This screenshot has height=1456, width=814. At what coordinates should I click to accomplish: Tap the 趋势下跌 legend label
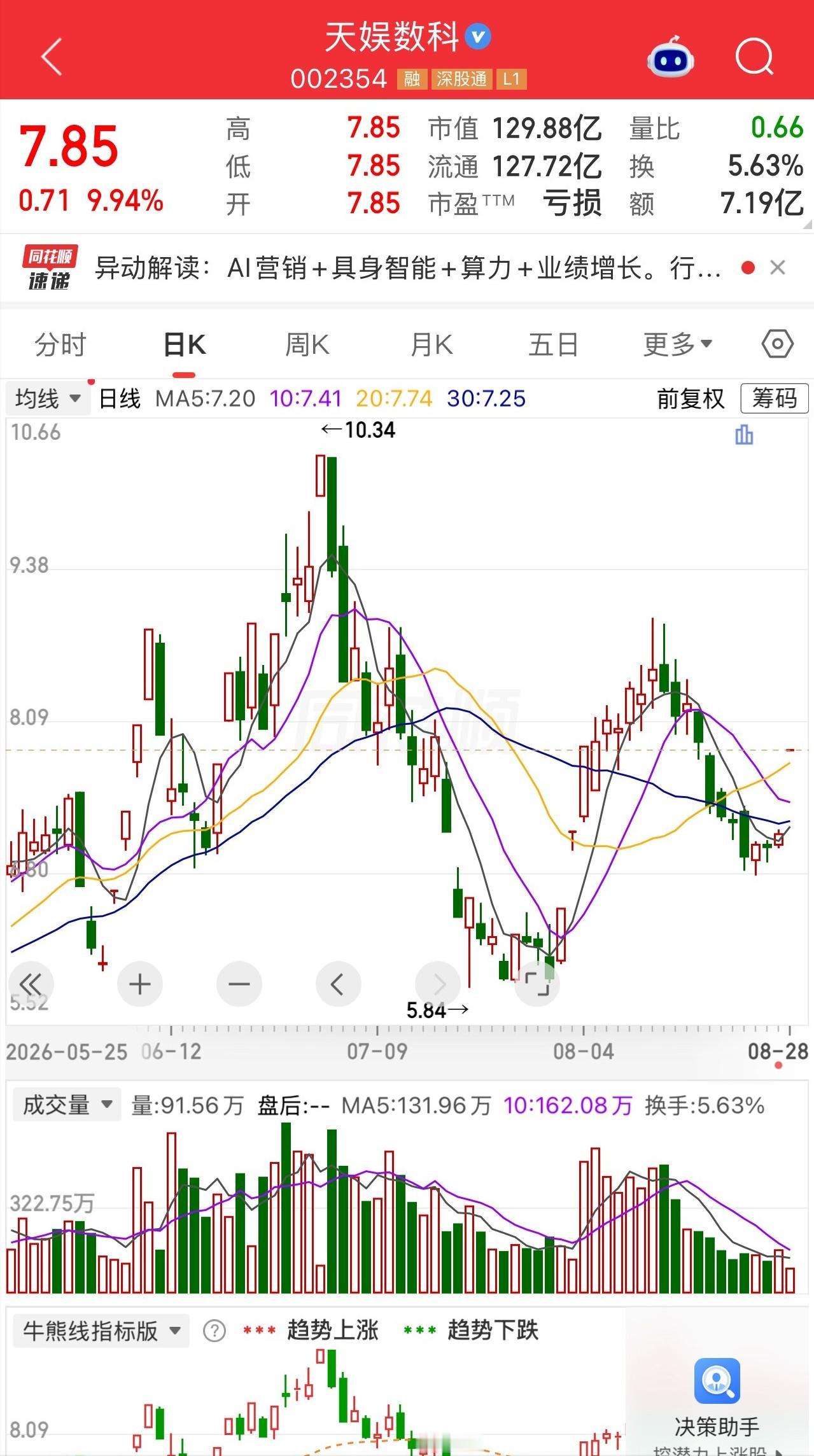click(493, 1331)
